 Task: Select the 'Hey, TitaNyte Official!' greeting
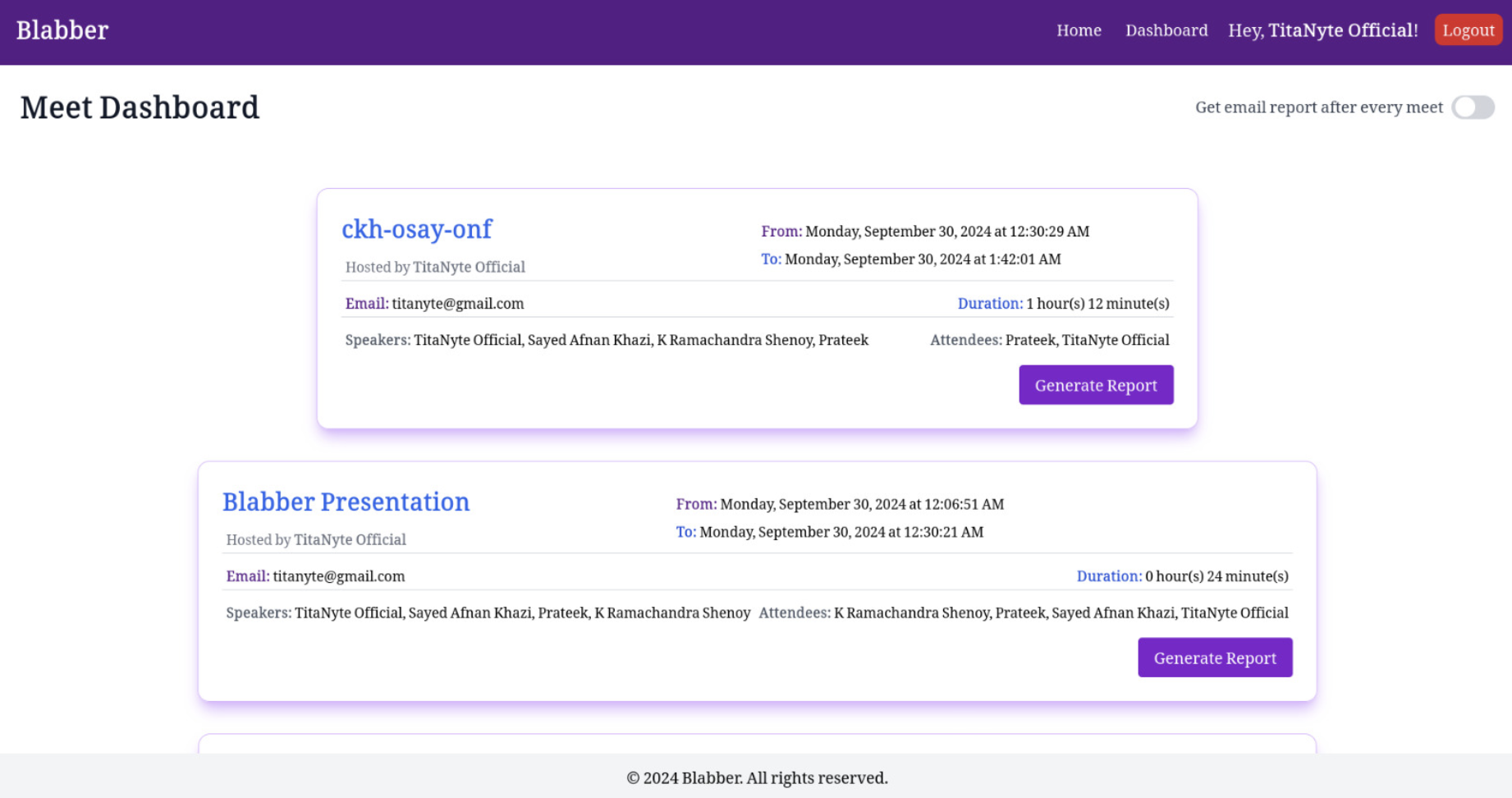1322,30
